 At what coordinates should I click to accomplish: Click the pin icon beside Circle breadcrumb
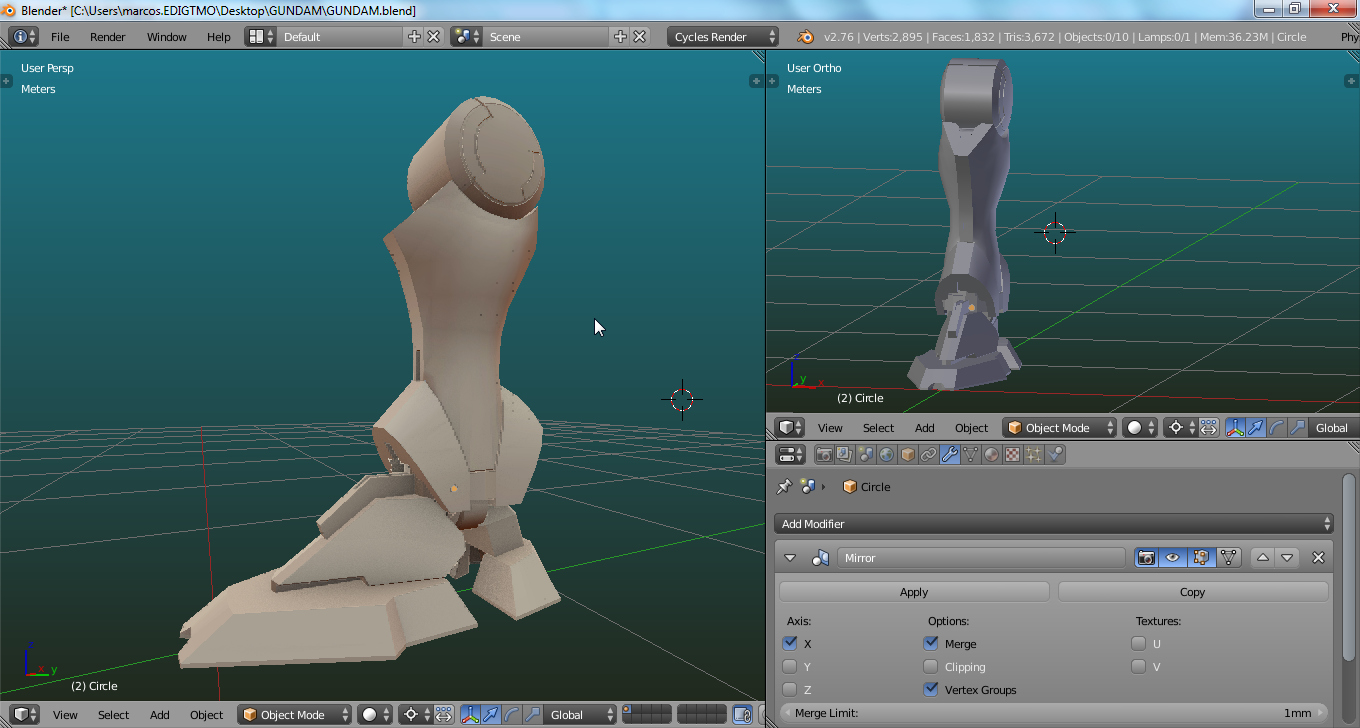pos(785,487)
